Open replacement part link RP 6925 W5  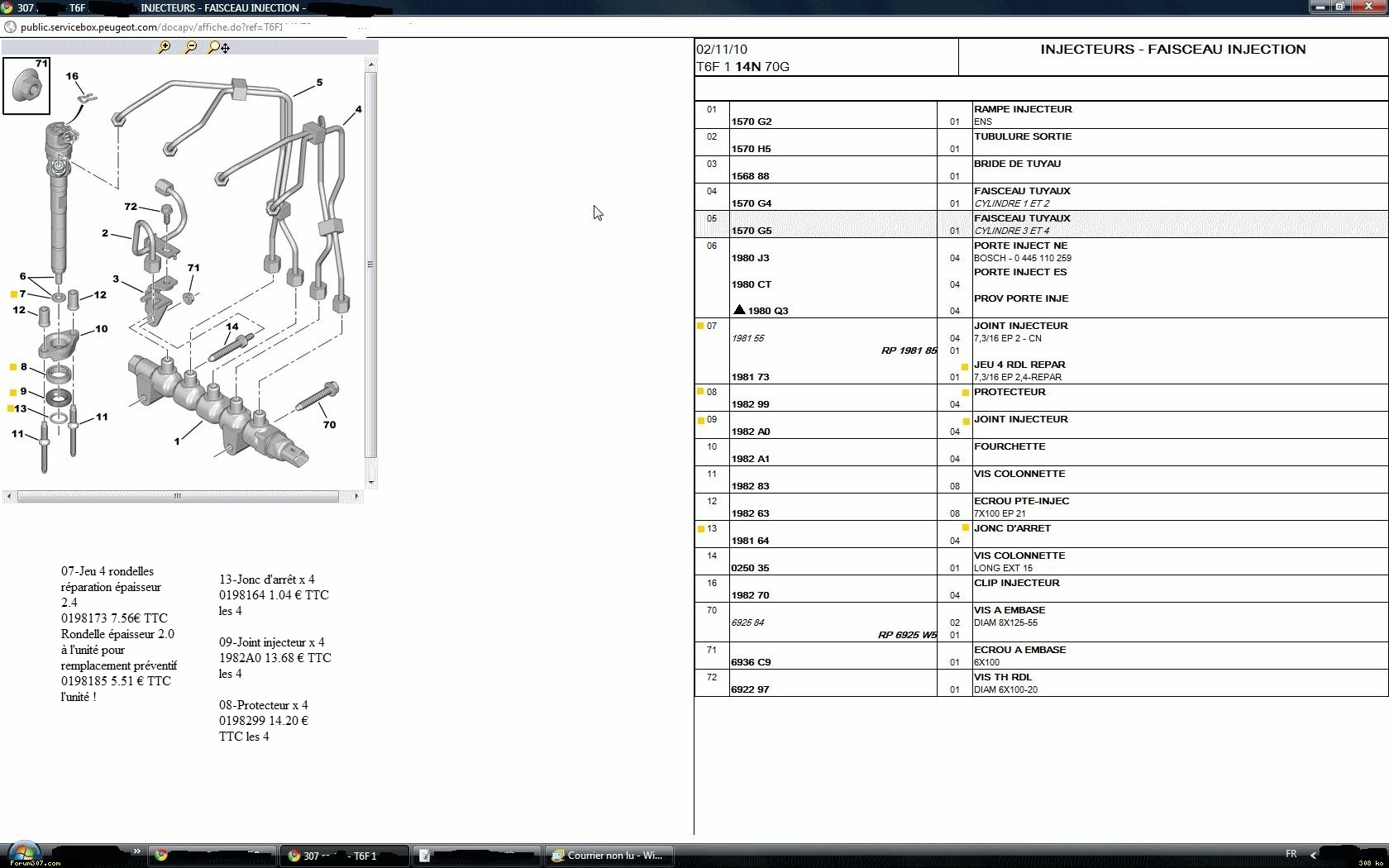(x=906, y=635)
